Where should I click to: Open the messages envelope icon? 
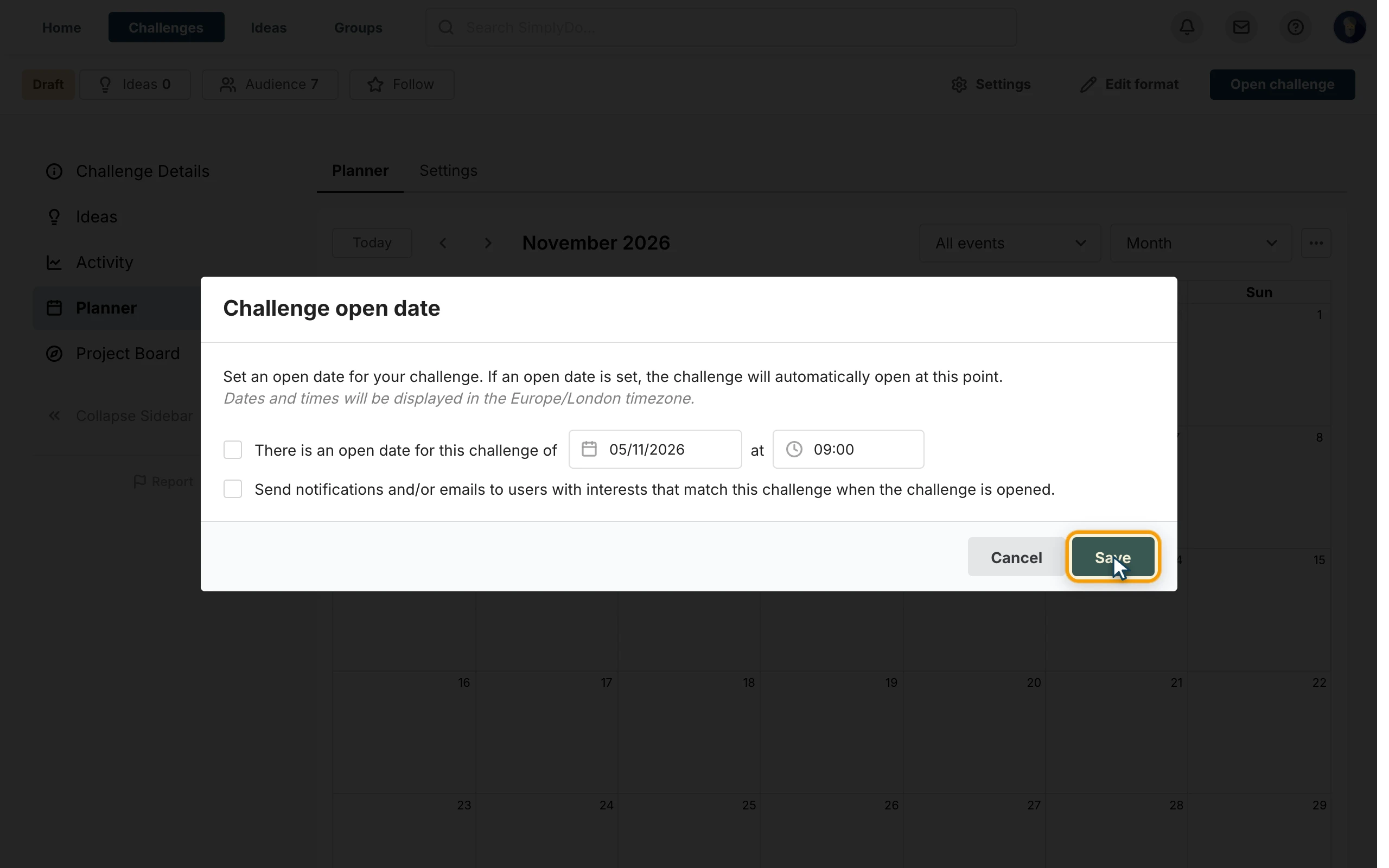click(x=1241, y=27)
